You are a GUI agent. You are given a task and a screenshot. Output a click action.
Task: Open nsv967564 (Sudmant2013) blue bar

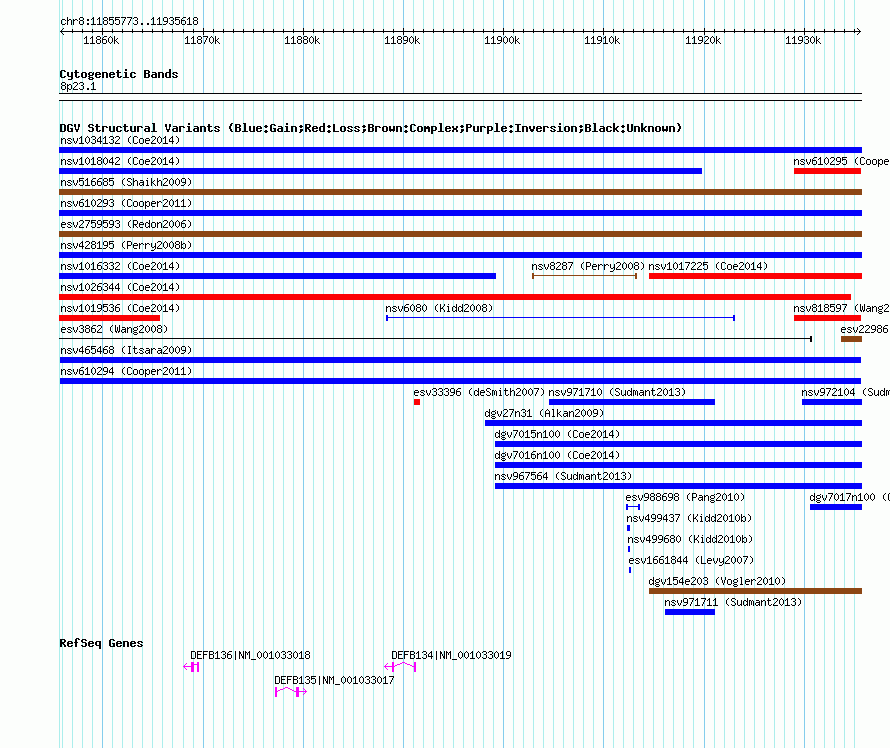pos(678,486)
